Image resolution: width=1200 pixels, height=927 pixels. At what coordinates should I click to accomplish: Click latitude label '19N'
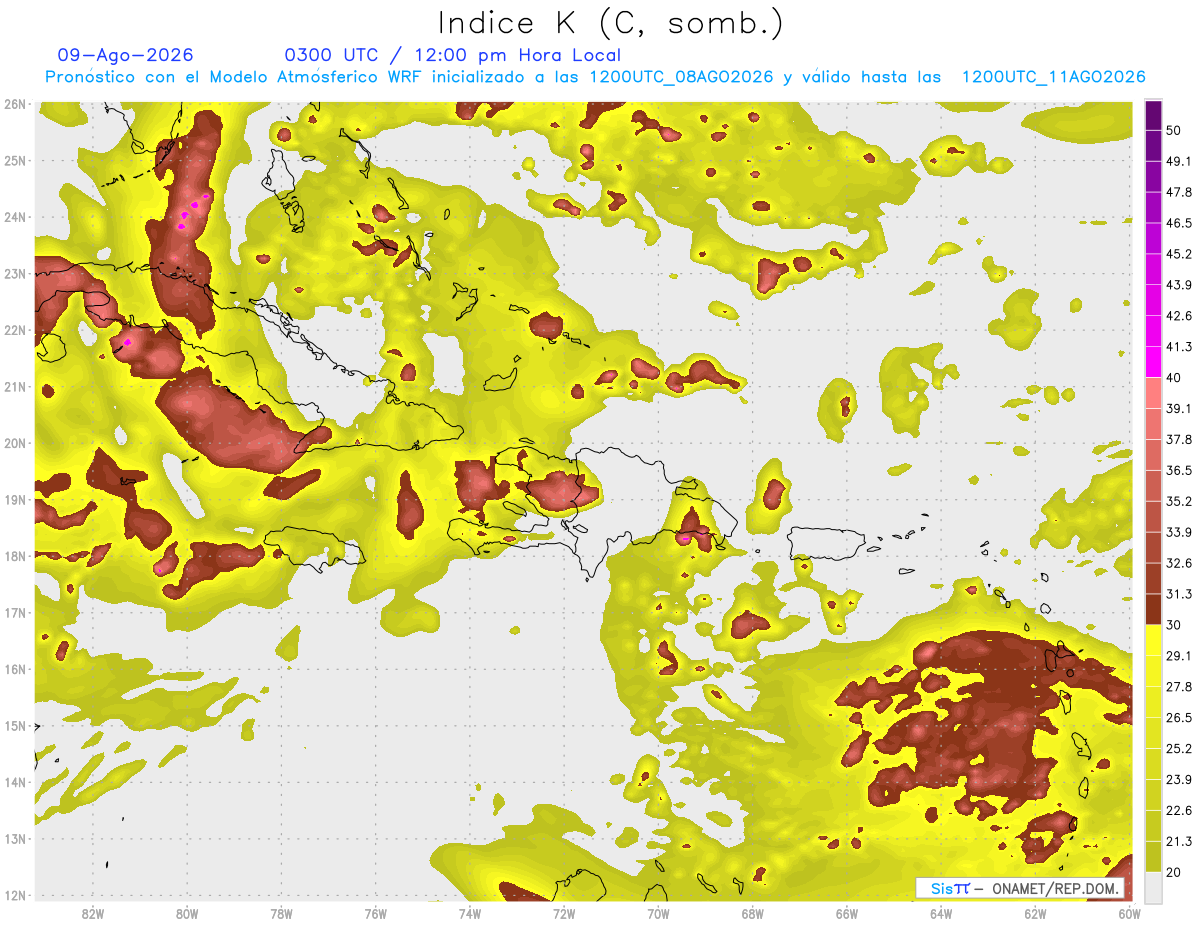click(x=15, y=500)
